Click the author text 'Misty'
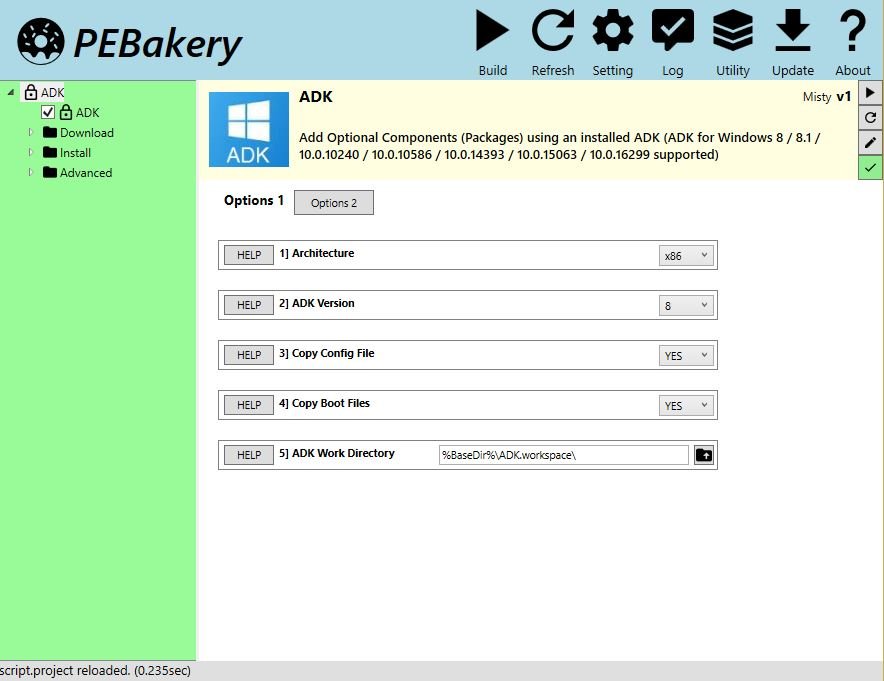 pyautogui.click(x=817, y=97)
